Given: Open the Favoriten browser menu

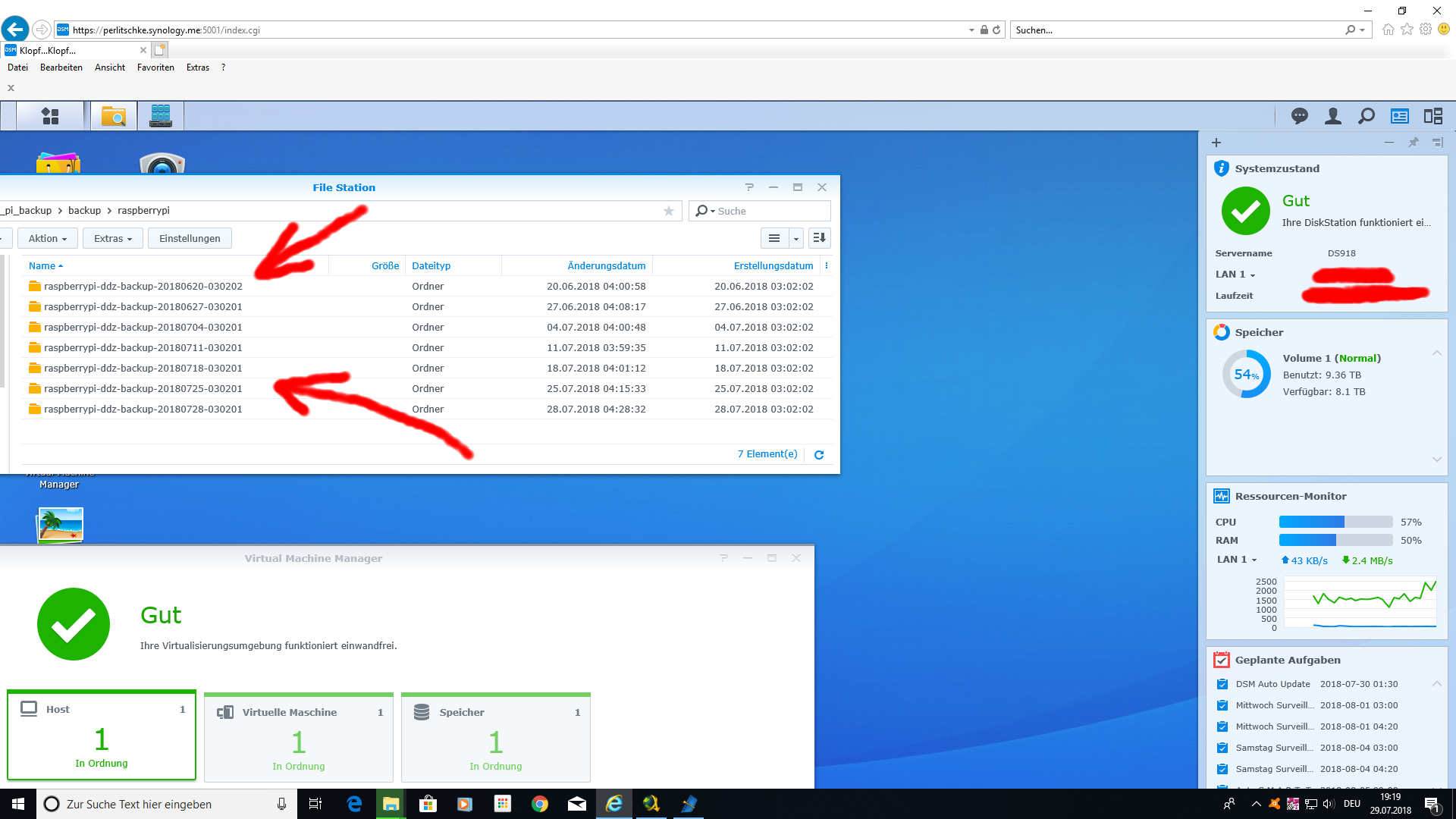Looking at the screenshot, I should point(155,67).
